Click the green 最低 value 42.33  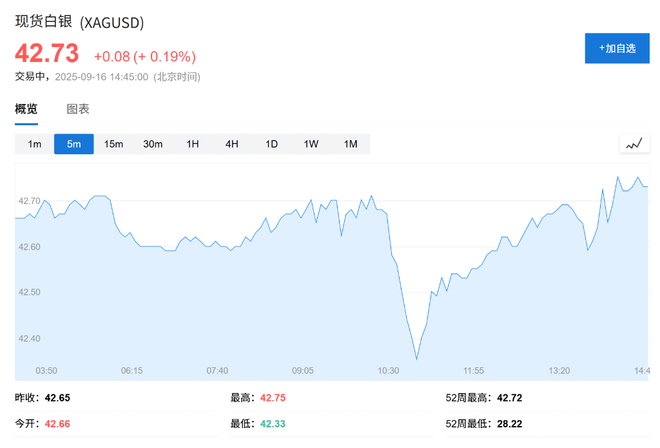click(273, 424)
